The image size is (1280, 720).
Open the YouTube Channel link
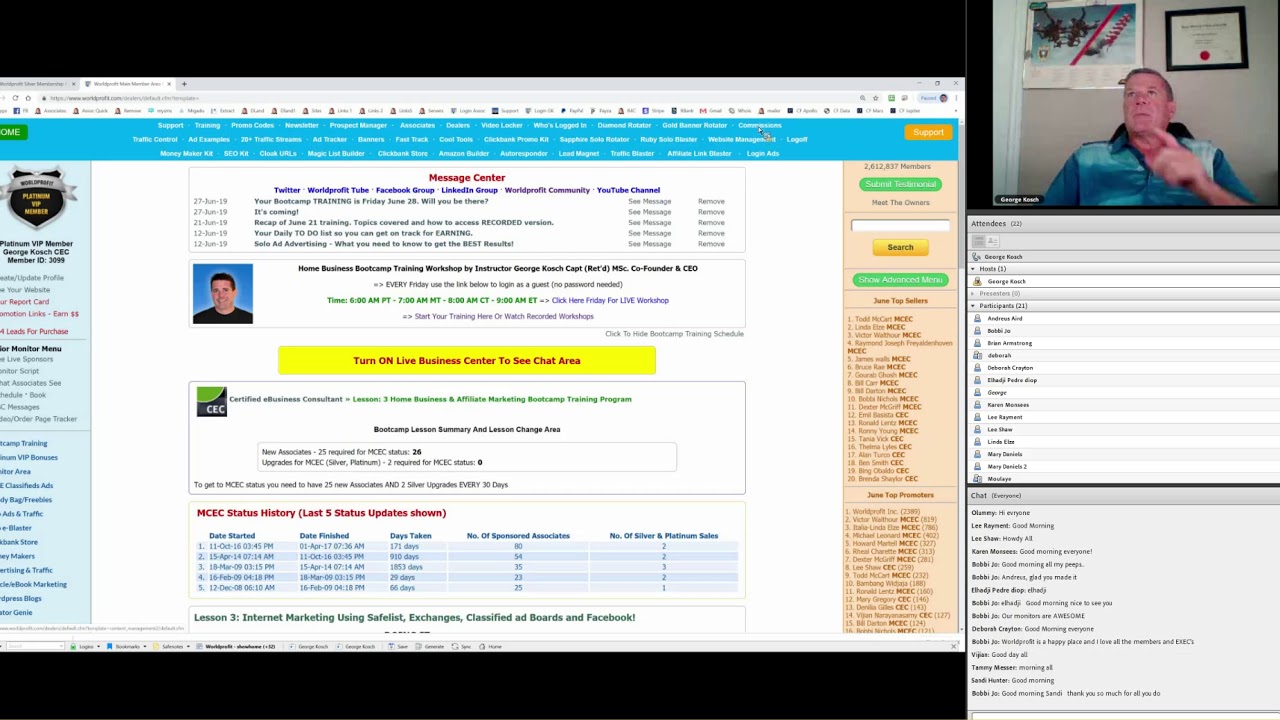(x=628, y=190)
